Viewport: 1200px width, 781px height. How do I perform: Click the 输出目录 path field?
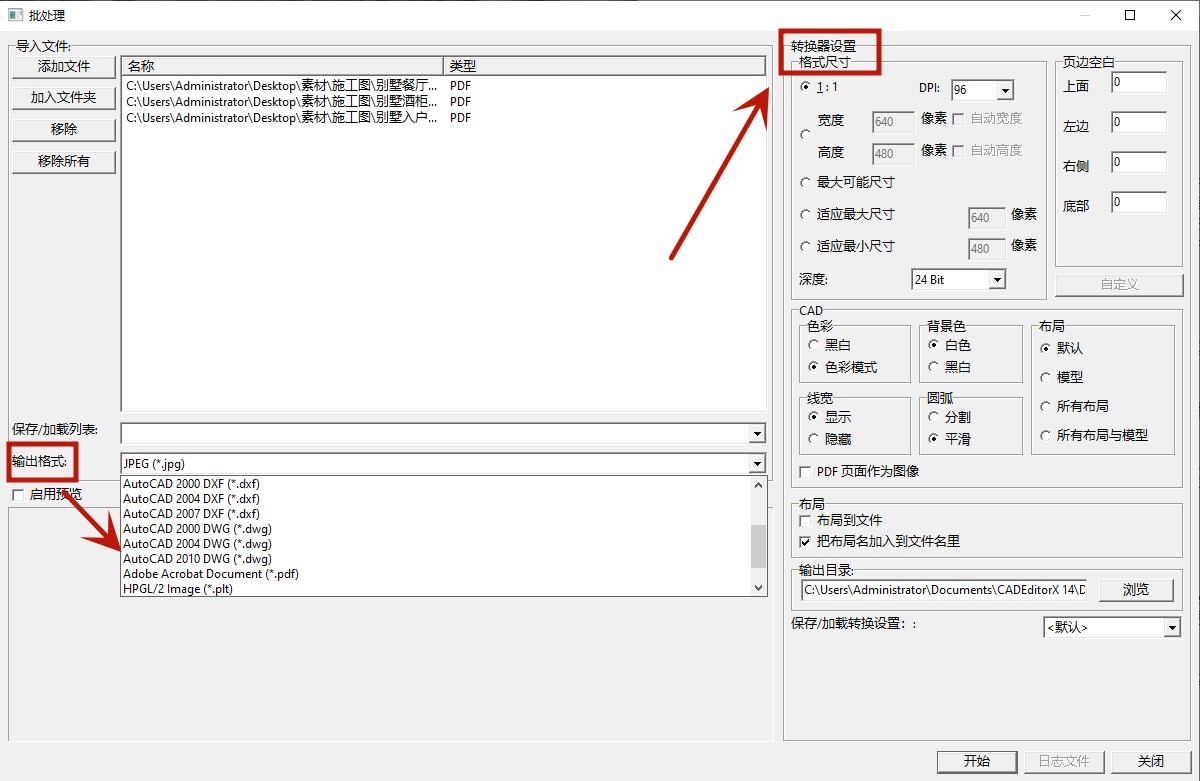(944, 590)
